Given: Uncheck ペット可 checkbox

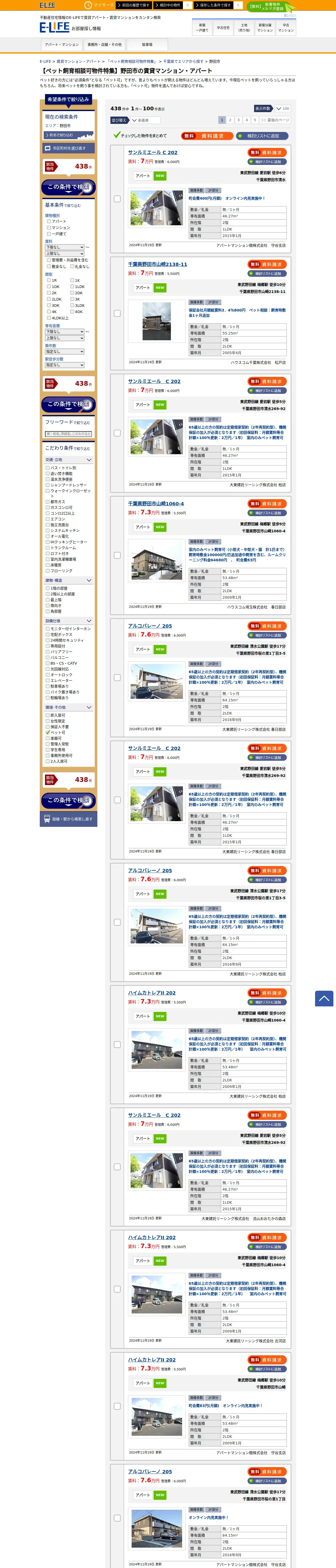Looking at the screenshot, I should [x=48, y=732].
